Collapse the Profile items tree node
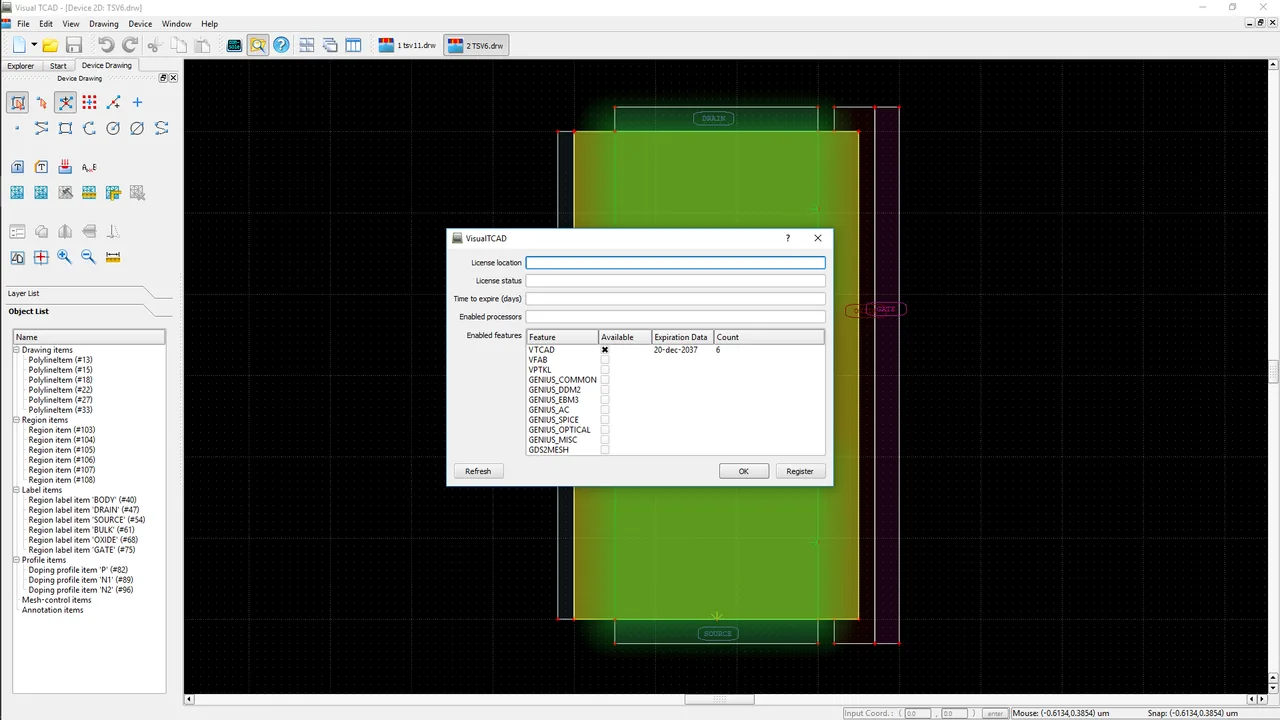The width and height of the screenshot is (1280, 720). point(17,560)
